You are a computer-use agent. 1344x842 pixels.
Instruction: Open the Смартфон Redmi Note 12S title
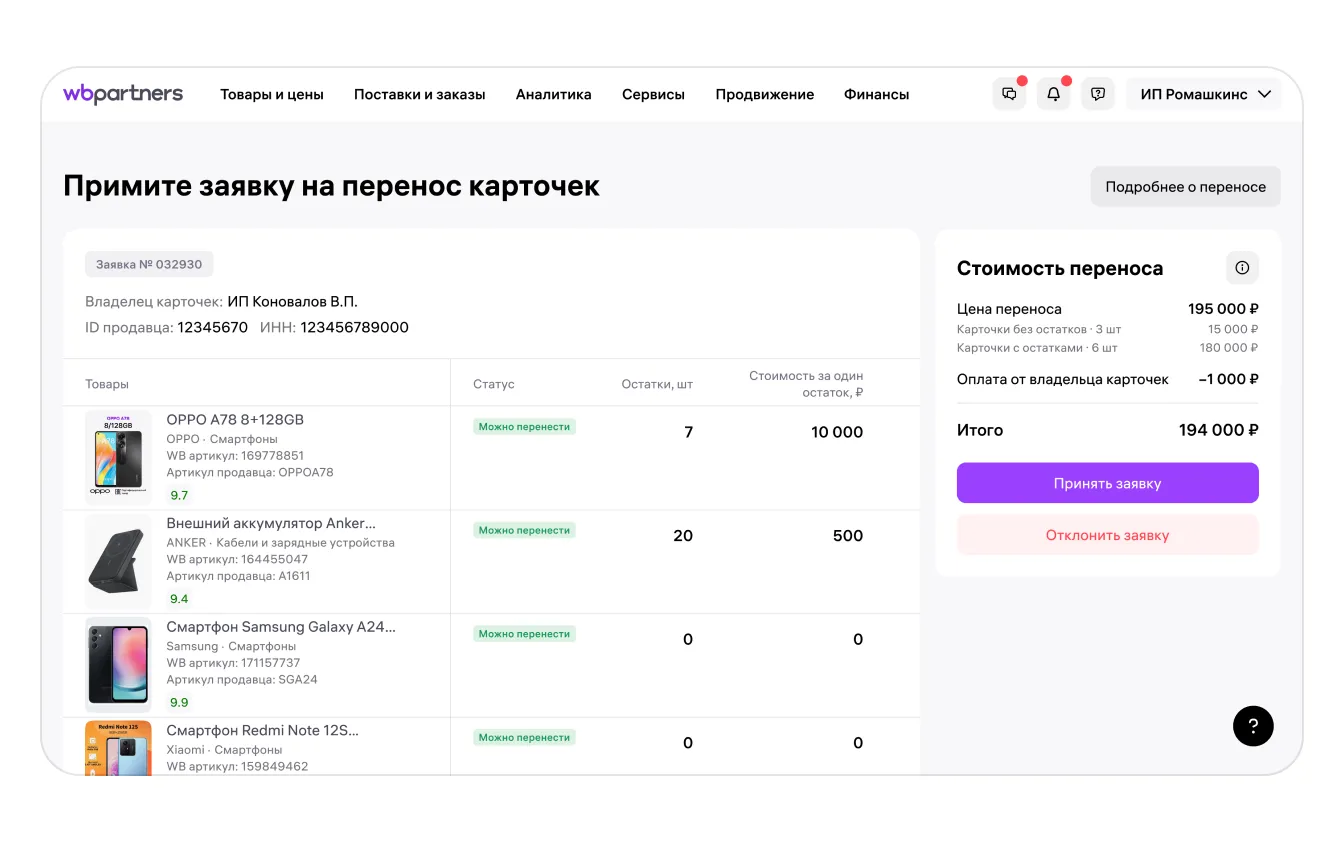pos(262,730)
